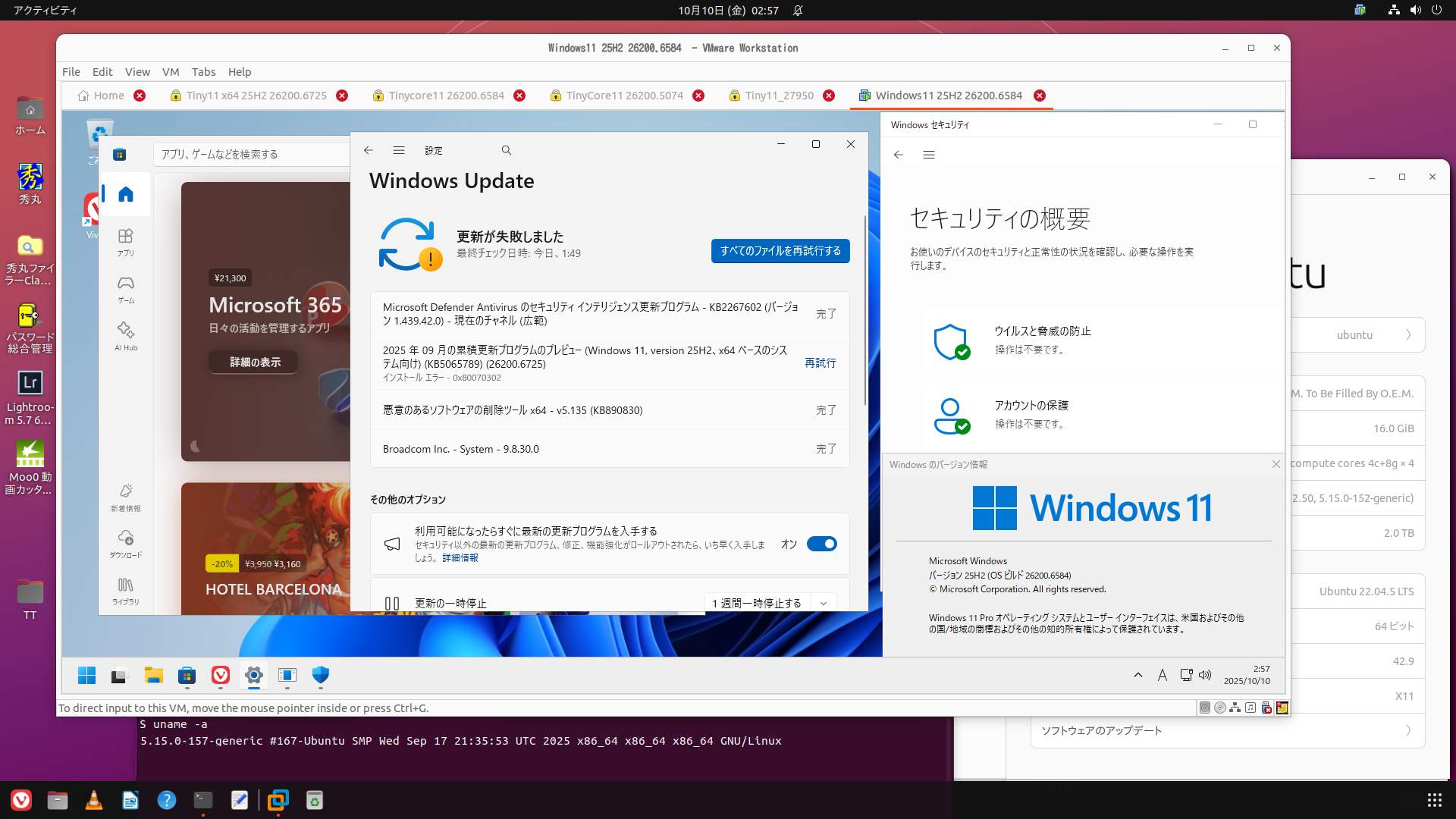
Task: Switch to Tiny11_27950 tab
Action: point(779,96)
